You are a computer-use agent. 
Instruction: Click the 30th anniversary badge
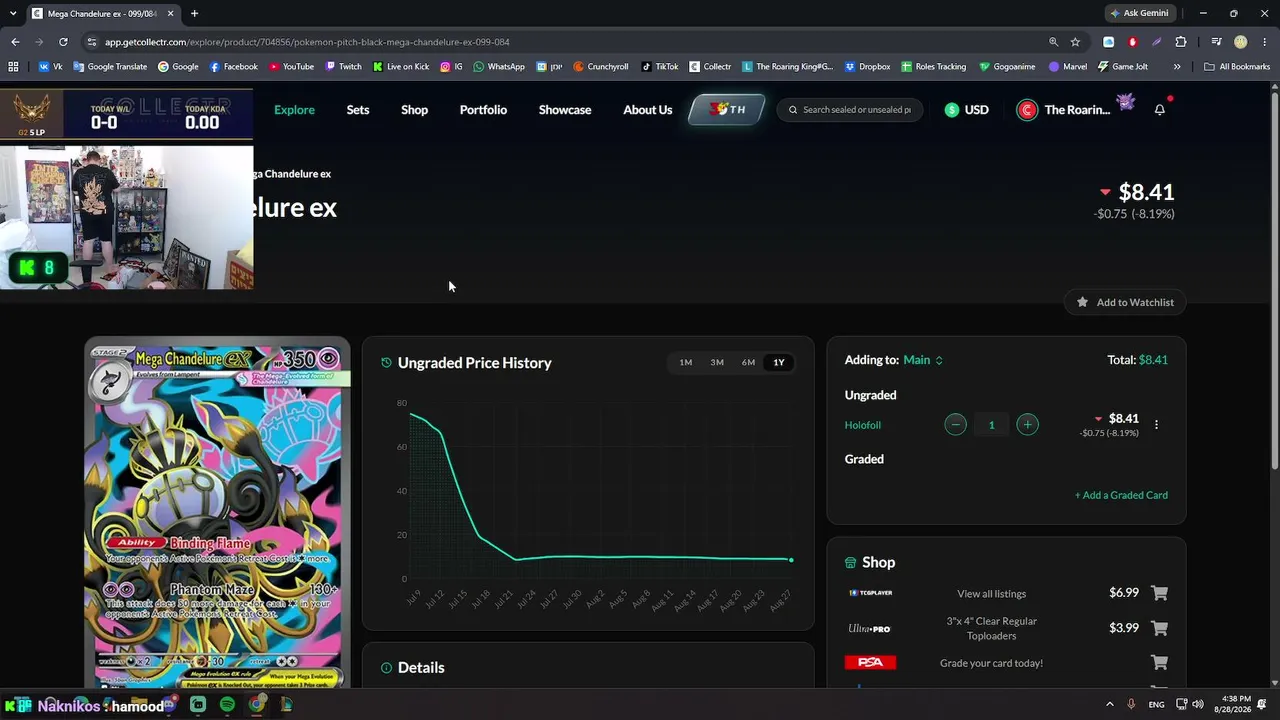pos(727,110)
